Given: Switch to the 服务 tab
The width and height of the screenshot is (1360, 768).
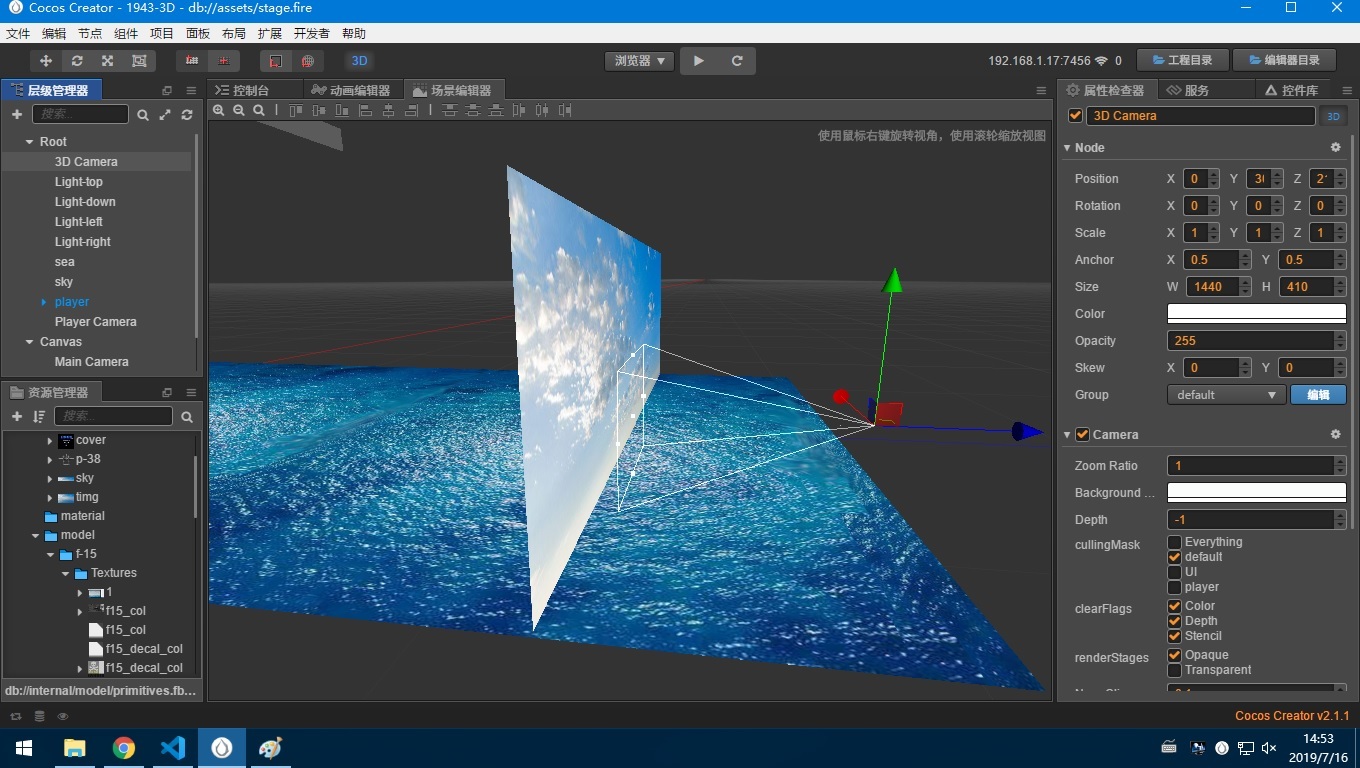Looking at the screenshot, I should coord(1188,90).
